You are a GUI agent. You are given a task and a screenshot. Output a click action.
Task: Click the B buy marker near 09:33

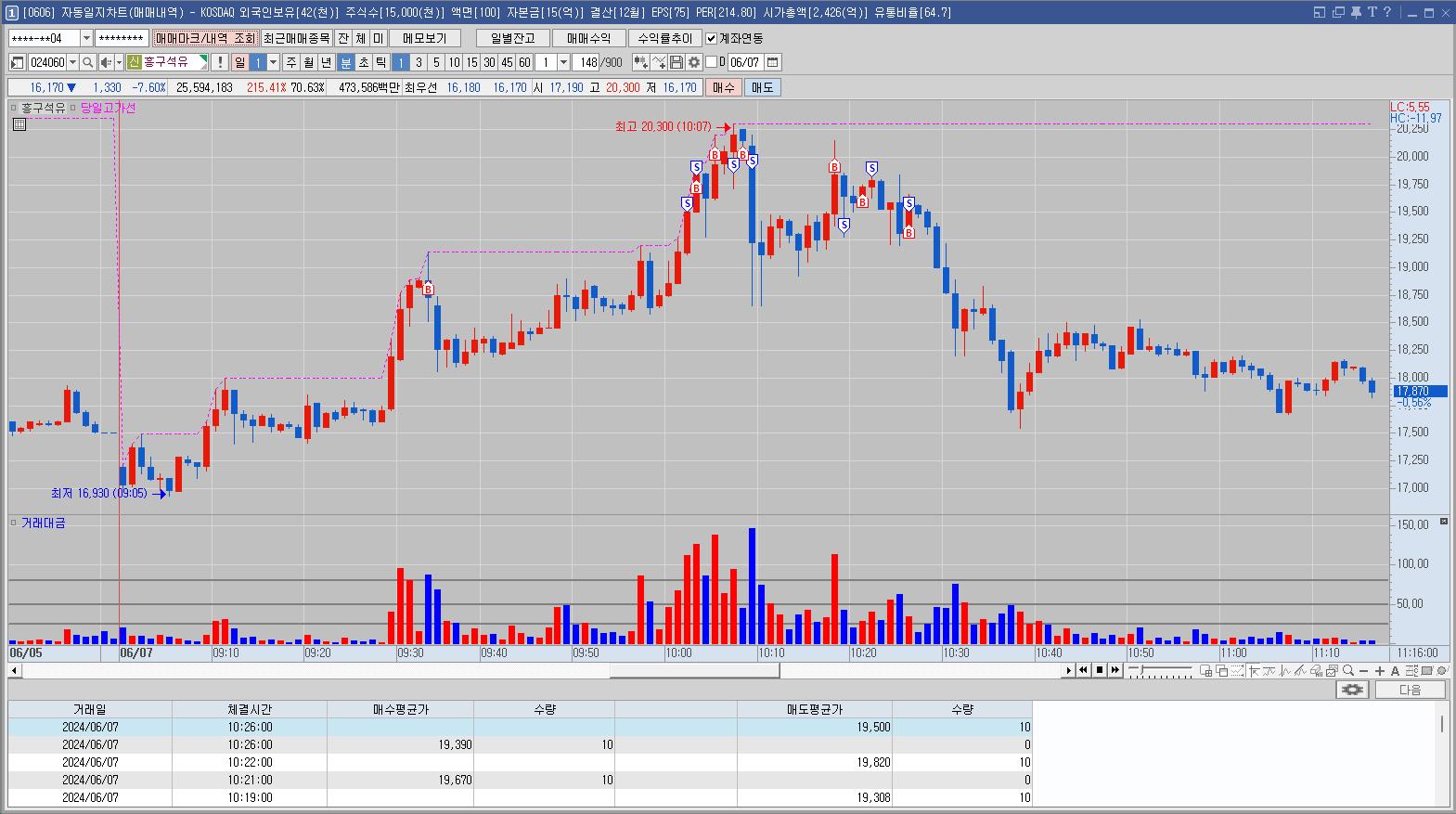[428, 289]
